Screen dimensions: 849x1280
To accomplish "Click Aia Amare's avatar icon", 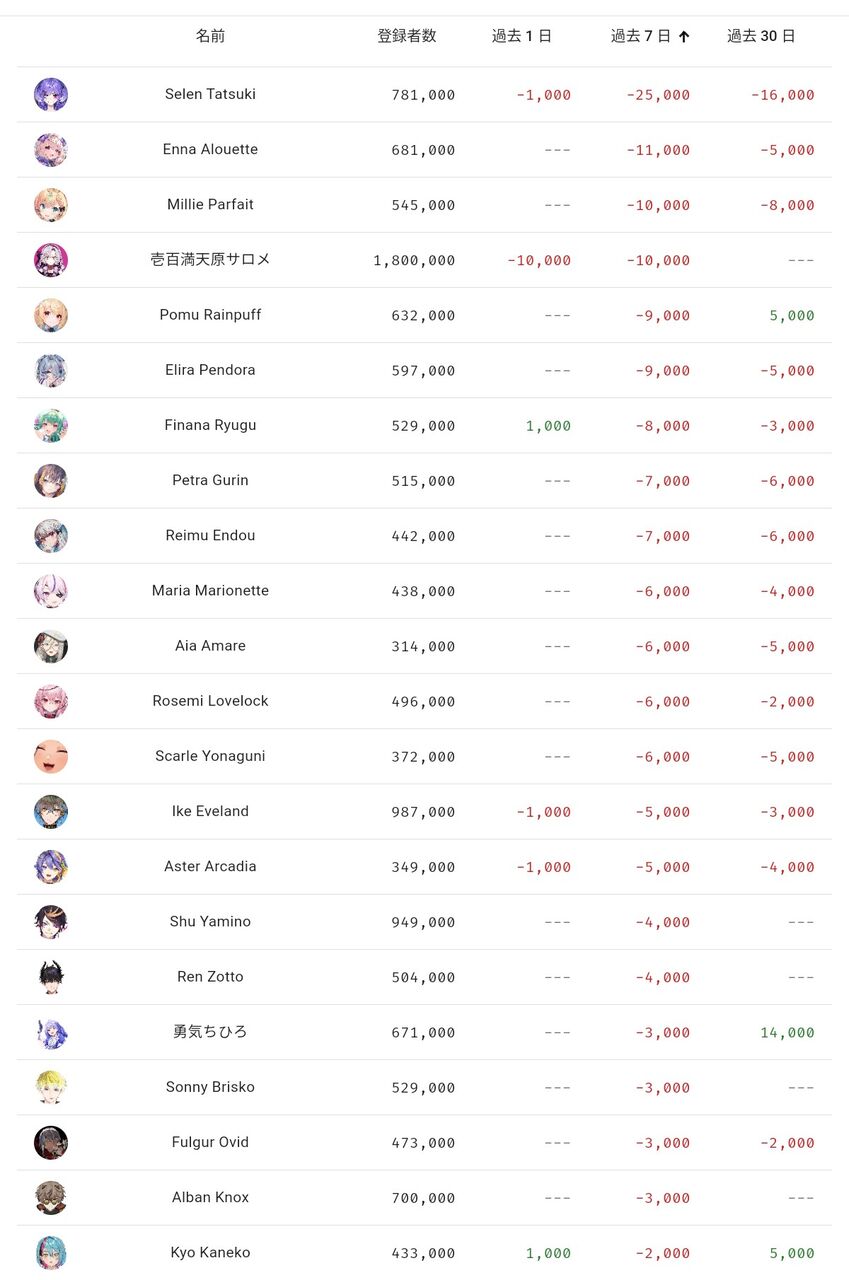I will click(x=51, y=646).
